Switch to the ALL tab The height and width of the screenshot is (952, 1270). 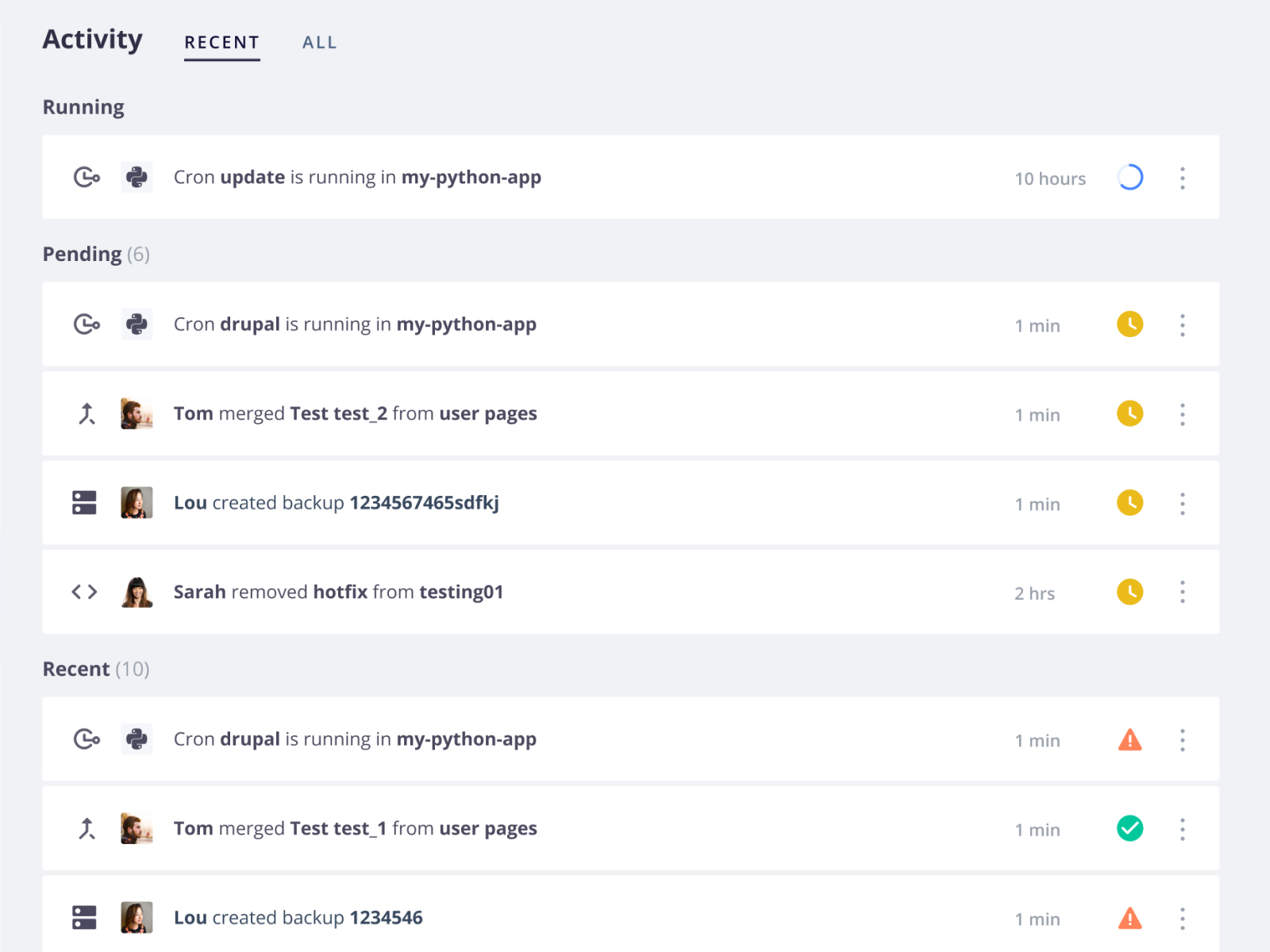(319, 43)
